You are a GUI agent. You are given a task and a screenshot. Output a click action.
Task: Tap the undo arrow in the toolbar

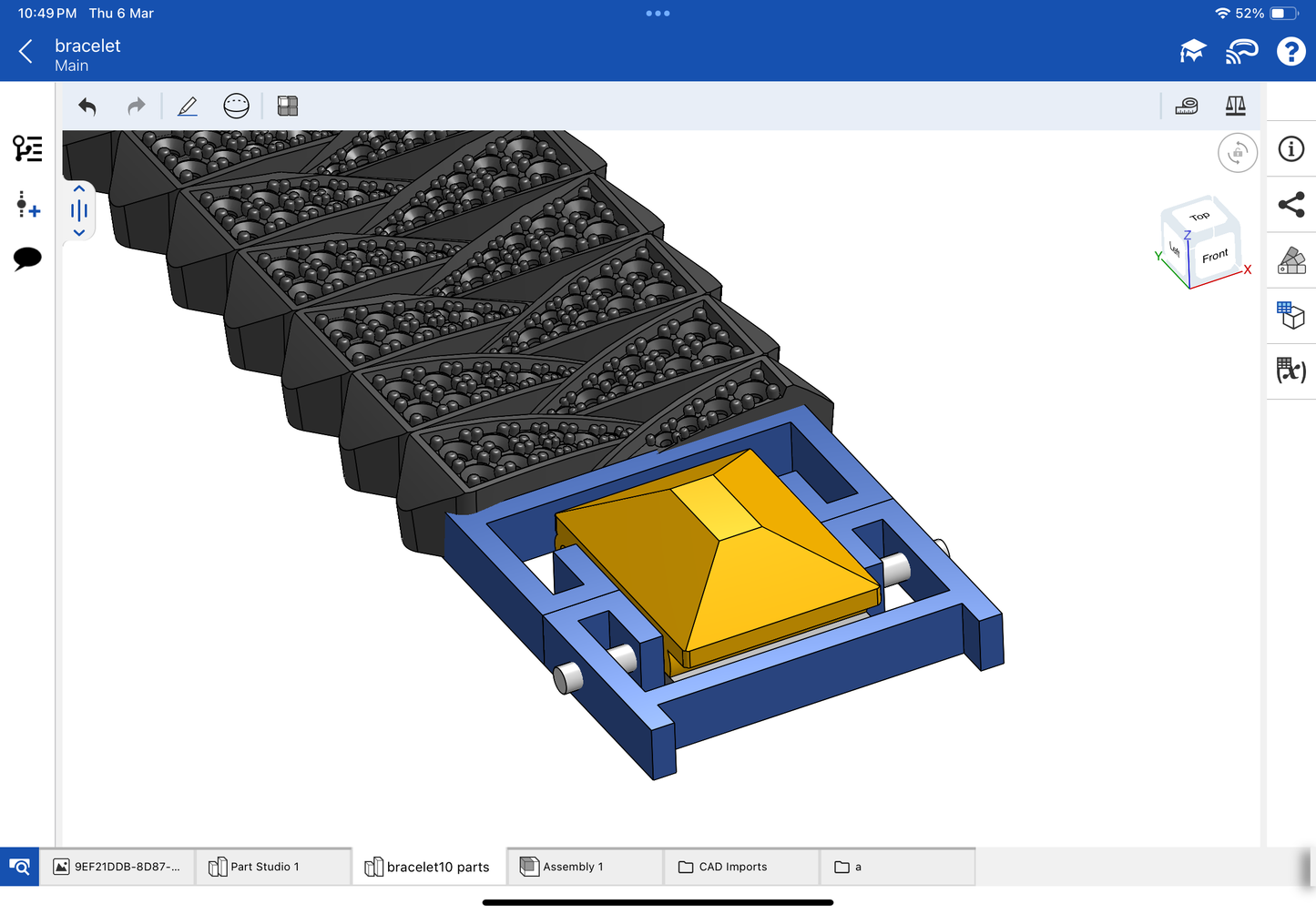pos(87,107)
